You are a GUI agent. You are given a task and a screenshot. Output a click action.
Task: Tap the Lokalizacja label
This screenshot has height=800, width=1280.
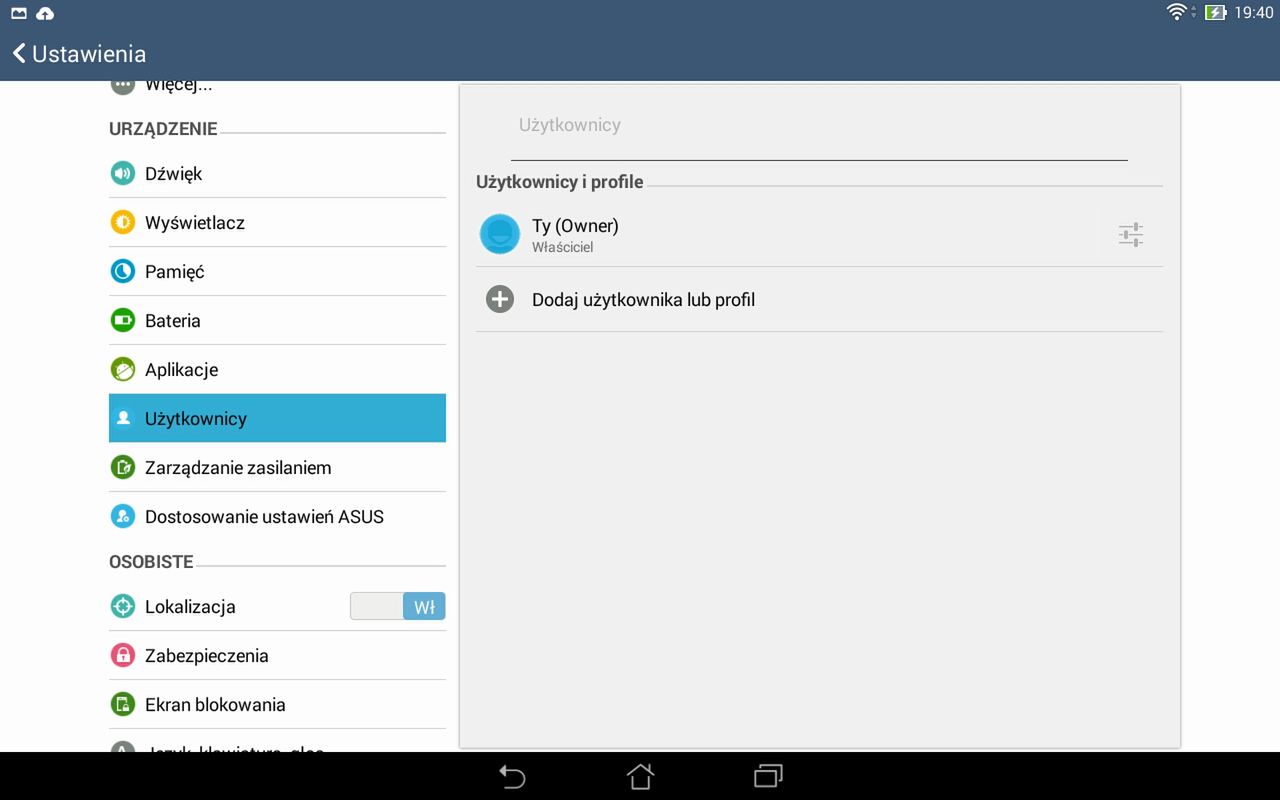[x=190, y=606]
